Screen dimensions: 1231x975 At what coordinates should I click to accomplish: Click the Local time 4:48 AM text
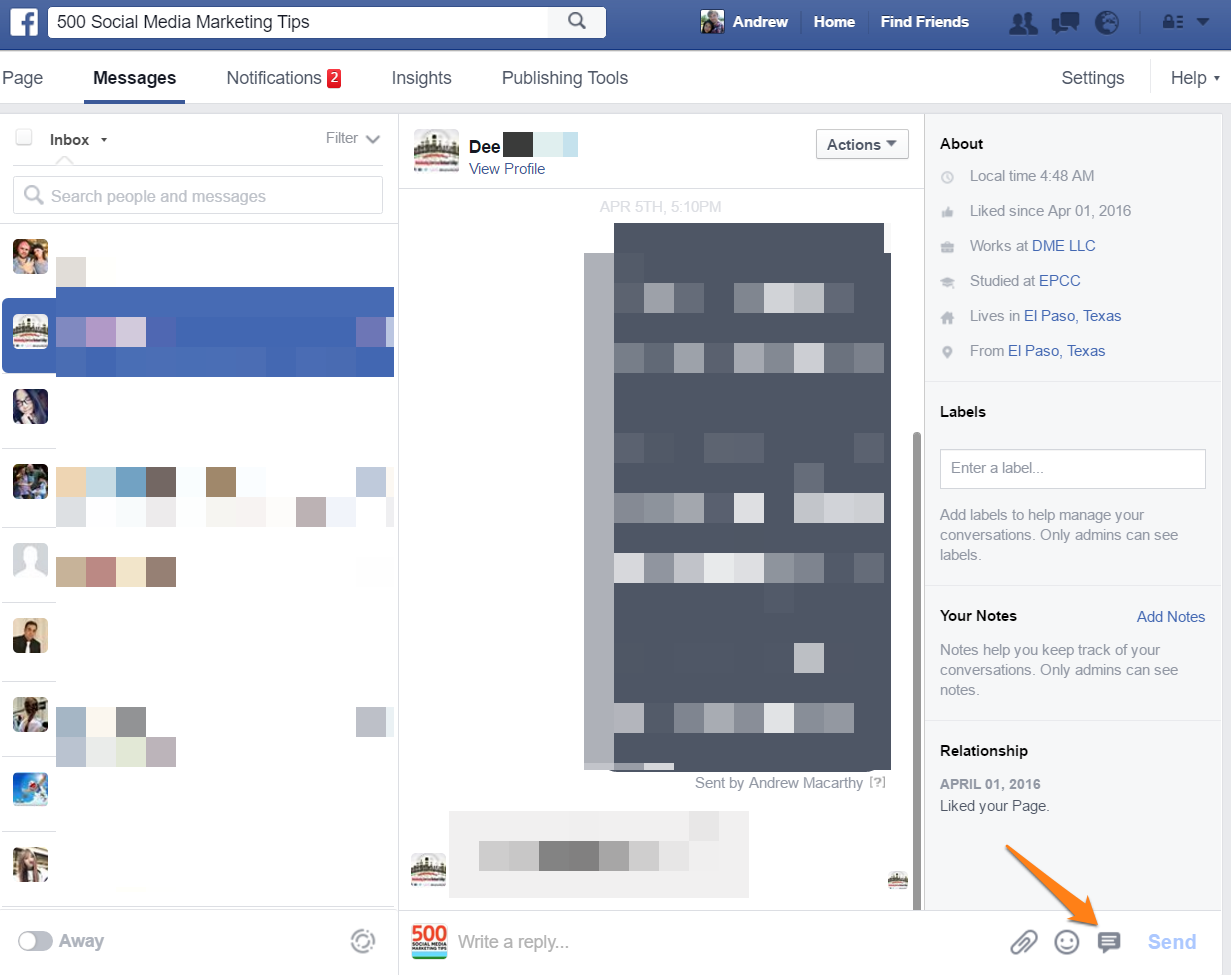1032,176
